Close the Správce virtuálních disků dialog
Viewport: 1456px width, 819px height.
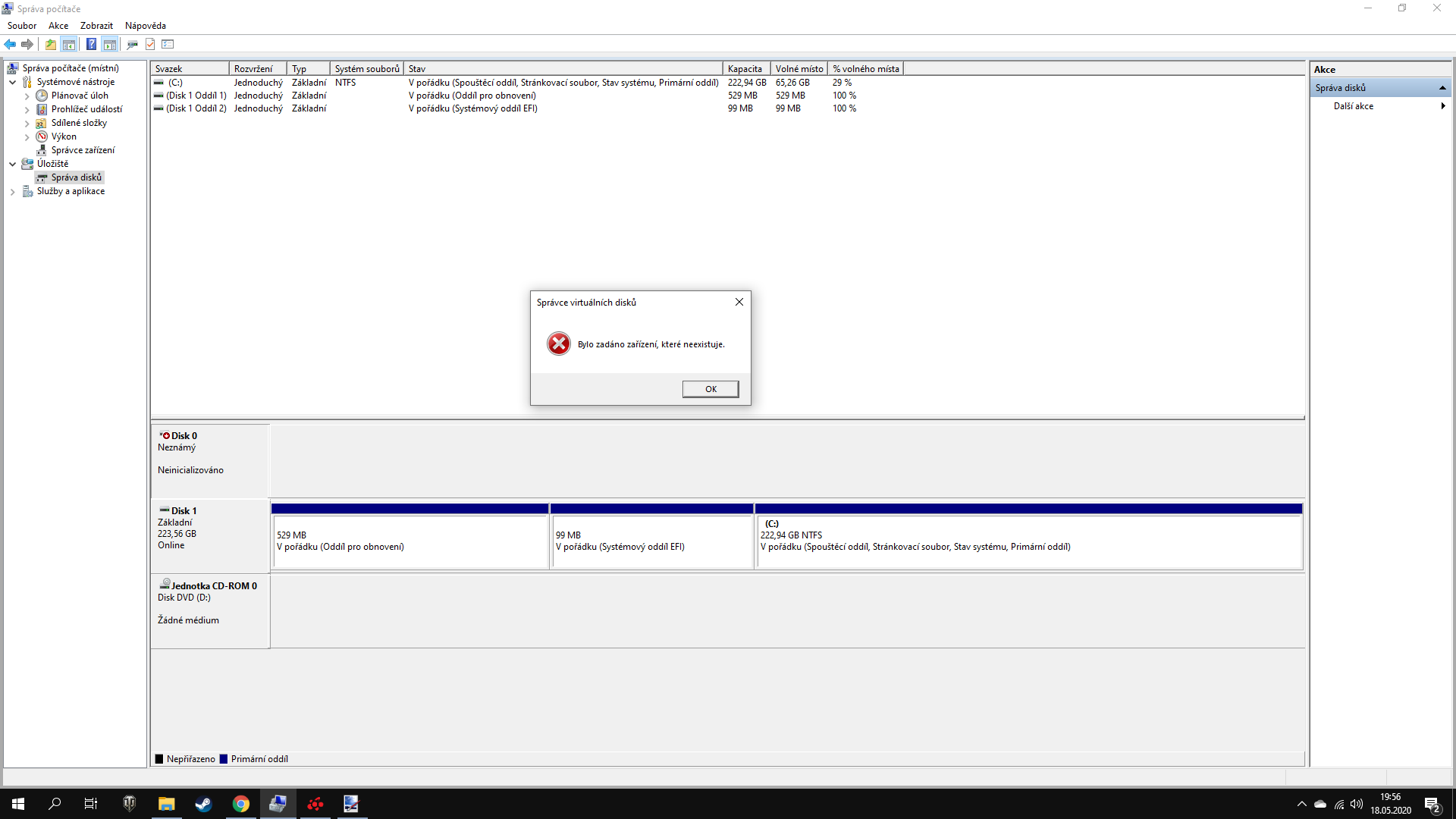tap(739, 302)
